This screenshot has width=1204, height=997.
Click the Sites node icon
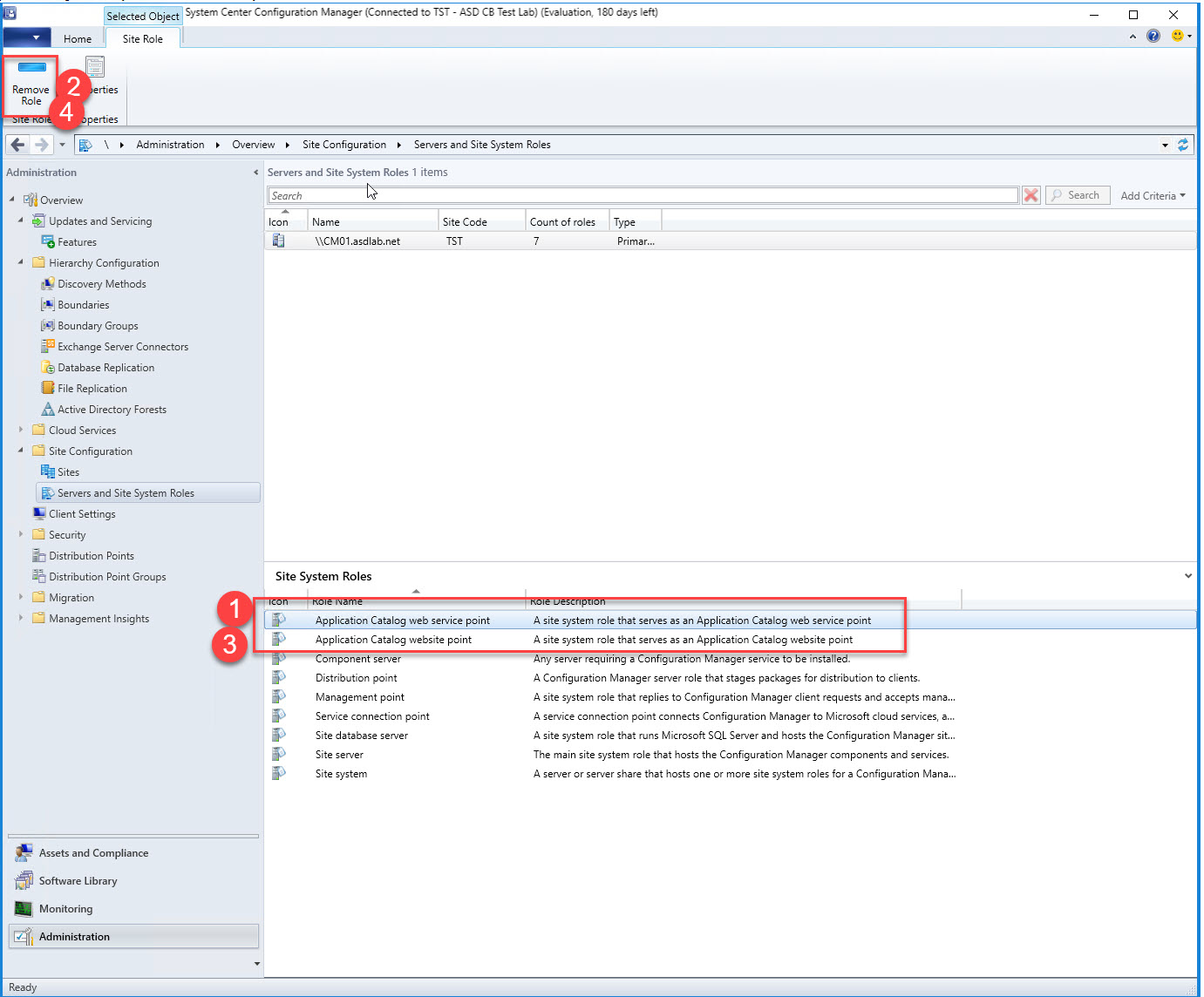(x=48, y=471)
